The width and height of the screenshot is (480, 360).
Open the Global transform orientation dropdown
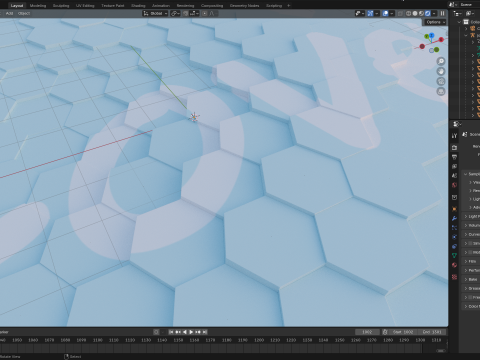(155, 13)
